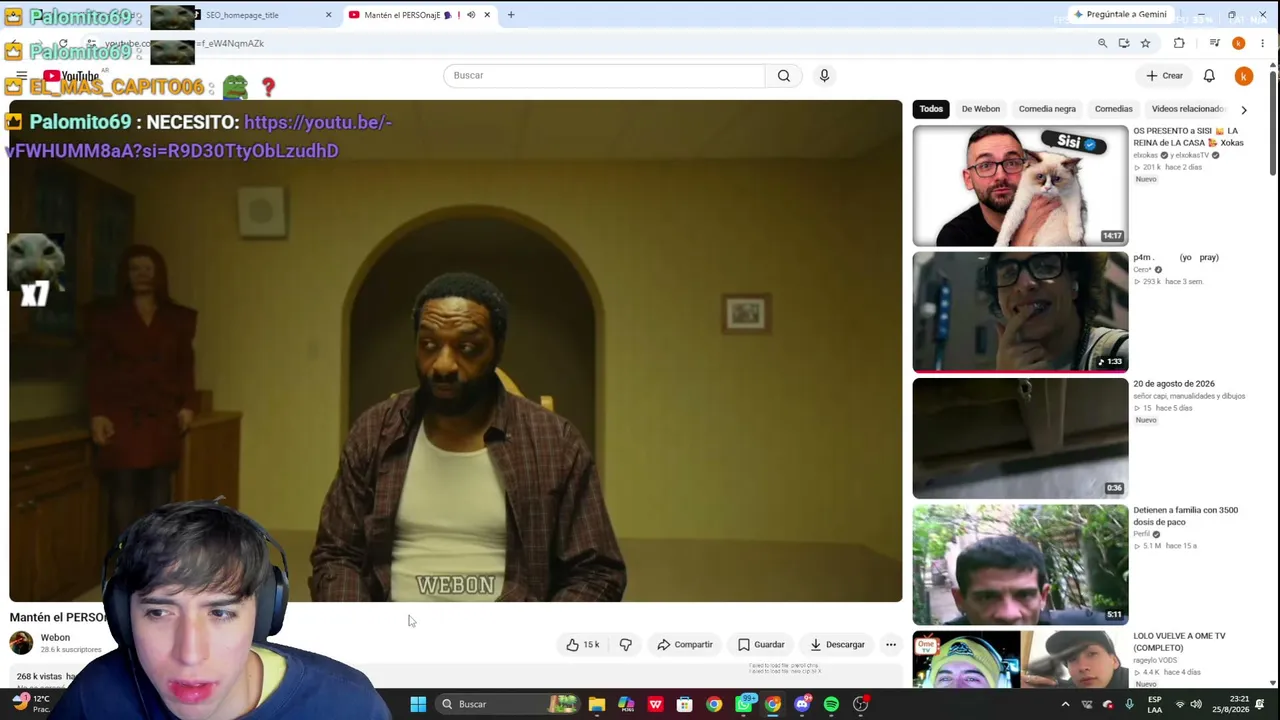Run YouTube search with magnifier button
The width and height of the screenshot is (1280, 720).
[784, 76]
